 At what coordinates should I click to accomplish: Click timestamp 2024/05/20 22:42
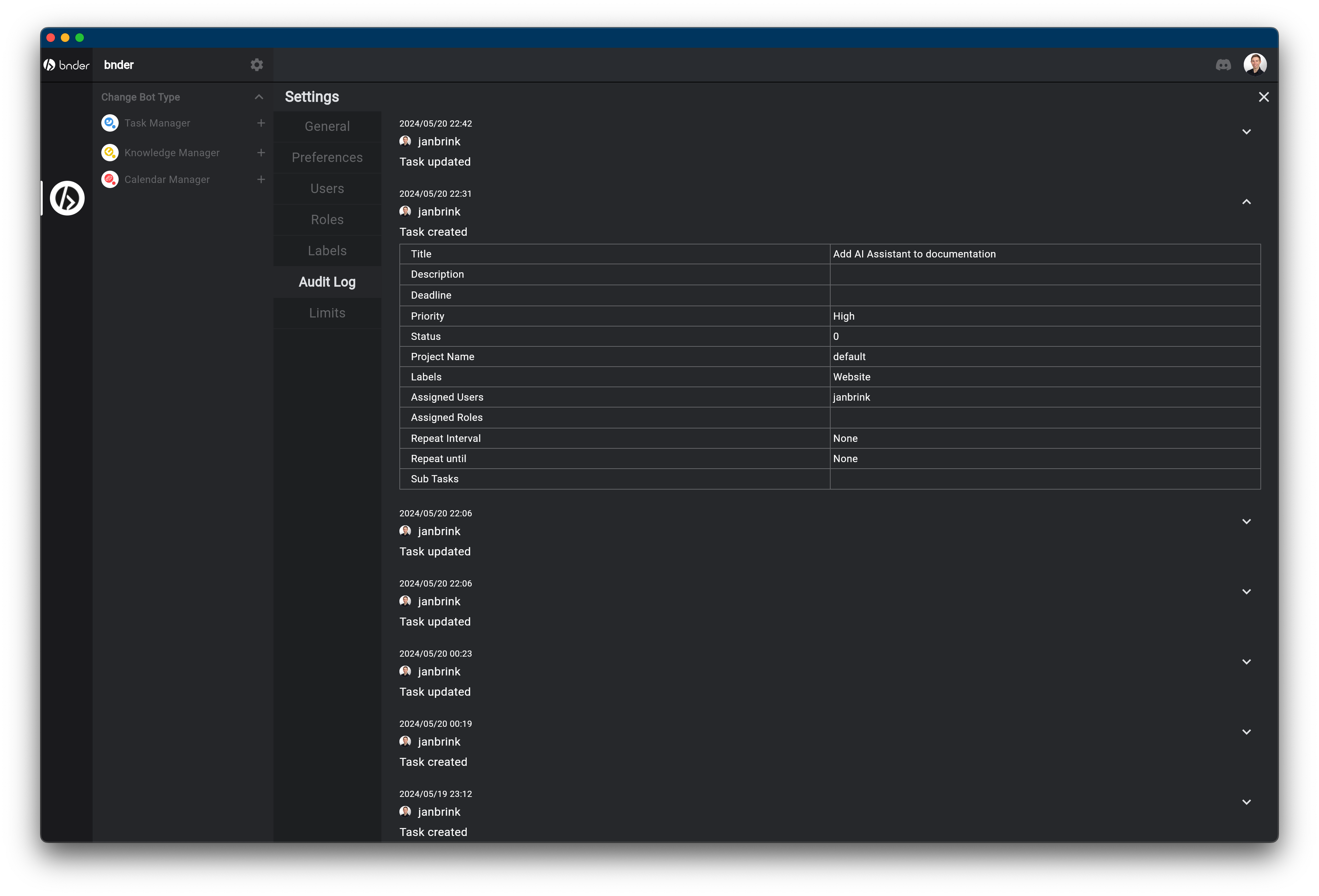(435, 124)
